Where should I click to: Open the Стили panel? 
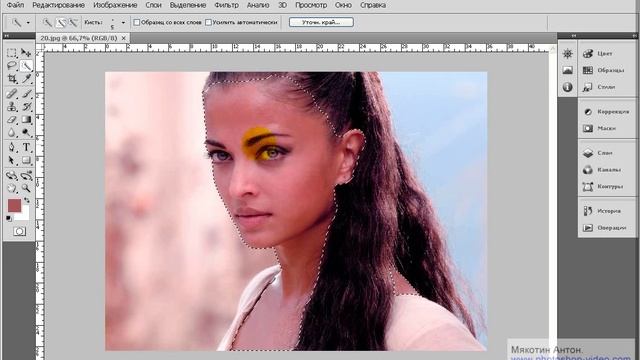[x=607, y=87]
